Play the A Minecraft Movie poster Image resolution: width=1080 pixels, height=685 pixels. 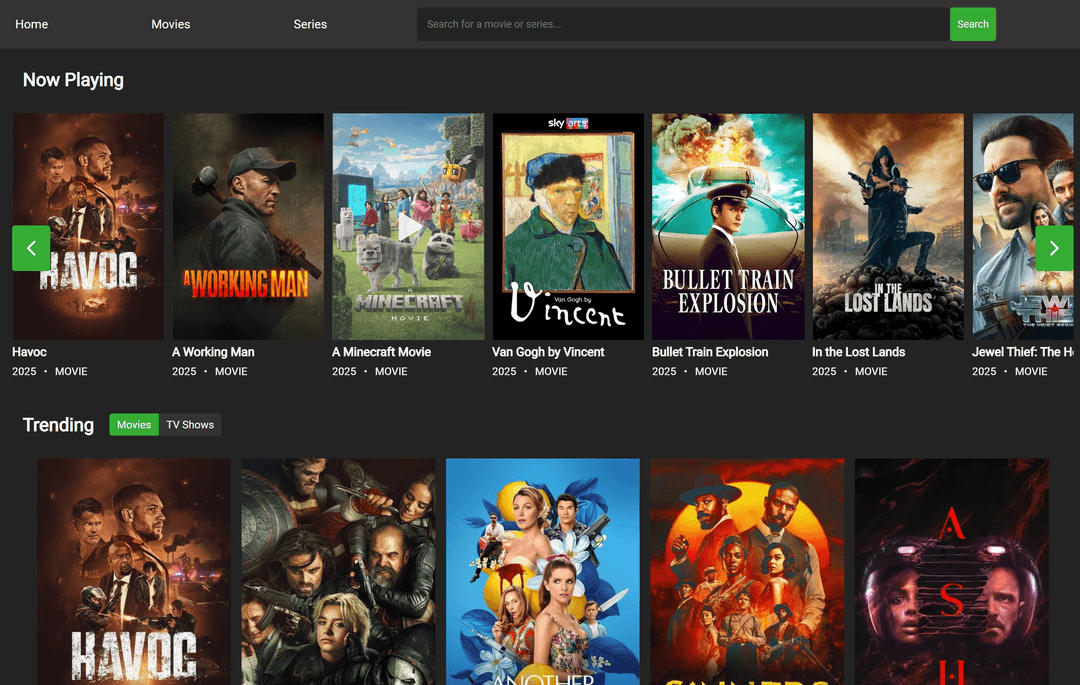(408, 227)
